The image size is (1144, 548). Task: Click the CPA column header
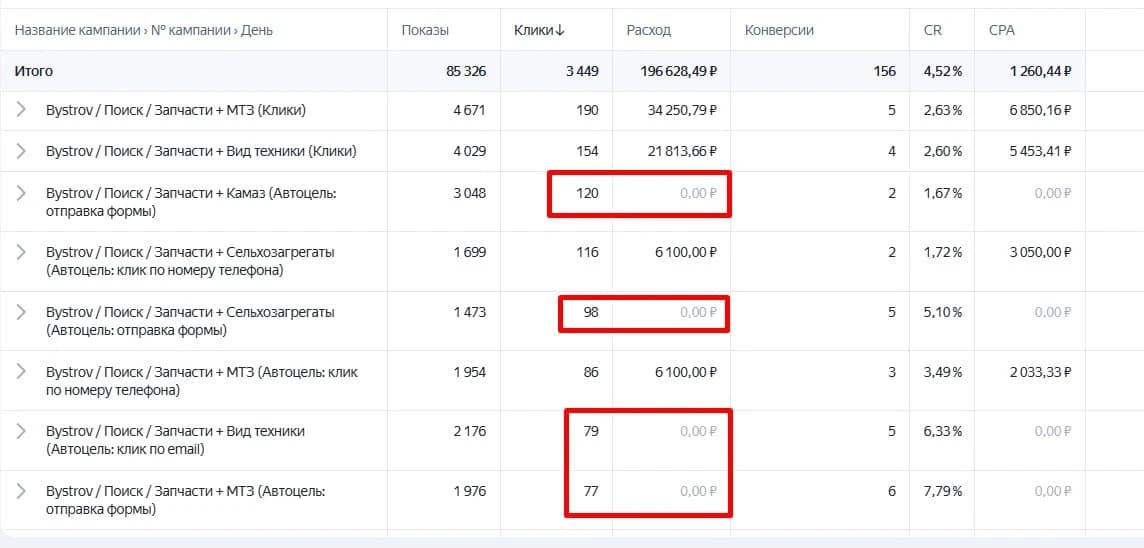pyautogui.click(x=1002, y=31)
